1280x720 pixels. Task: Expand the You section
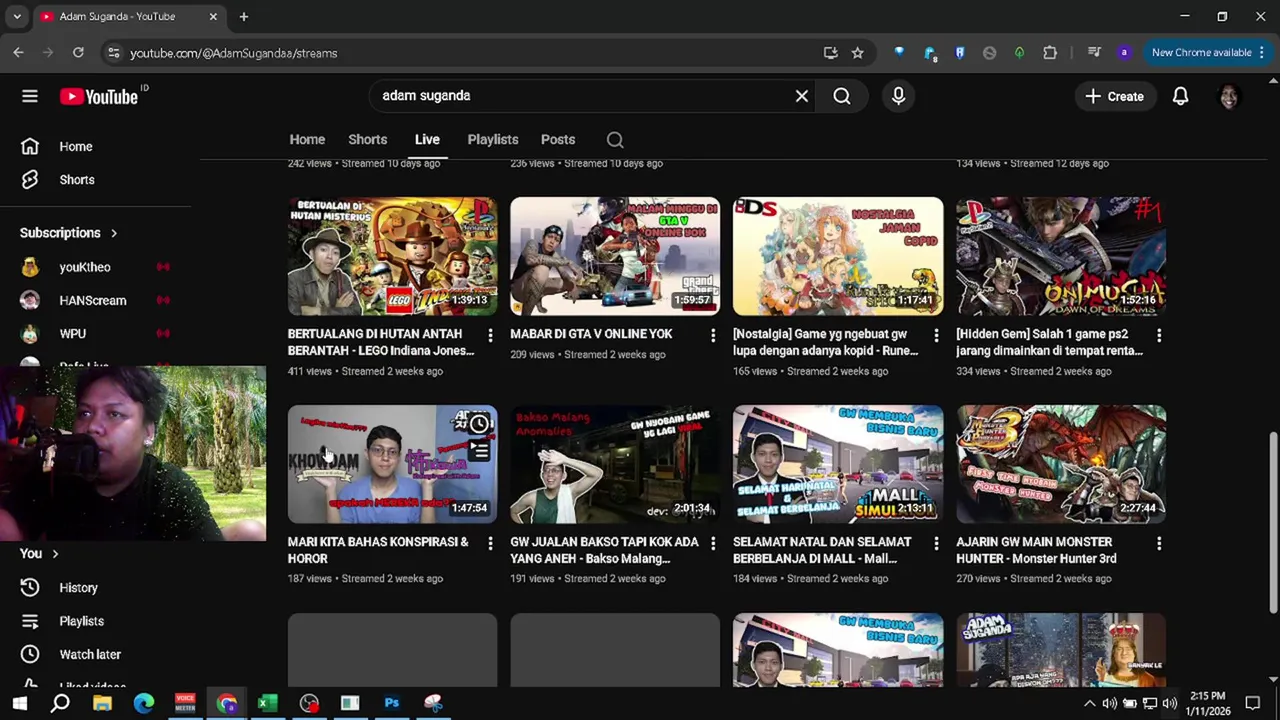click(x=40, y=554)
